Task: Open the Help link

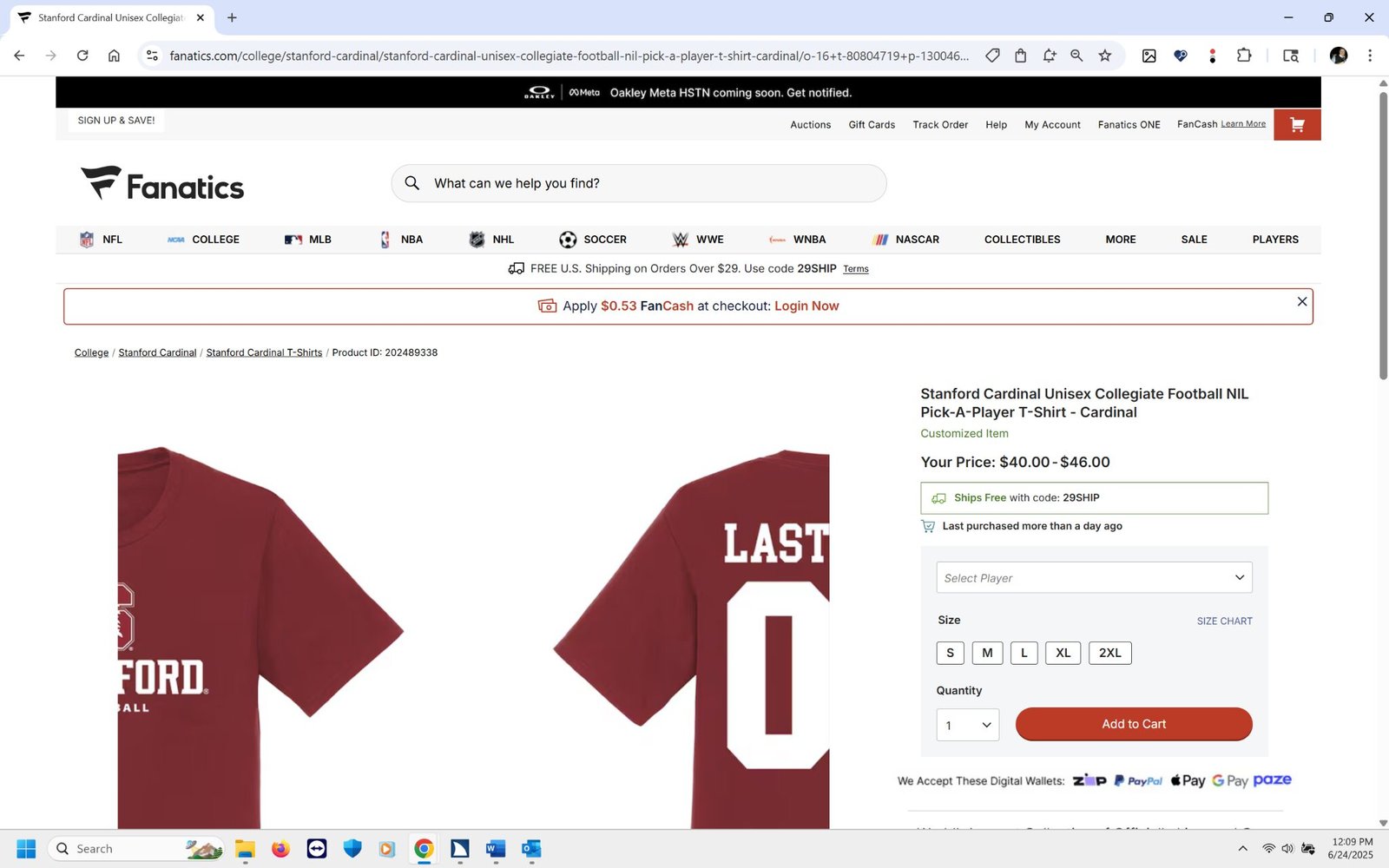Action: (996, 125)
